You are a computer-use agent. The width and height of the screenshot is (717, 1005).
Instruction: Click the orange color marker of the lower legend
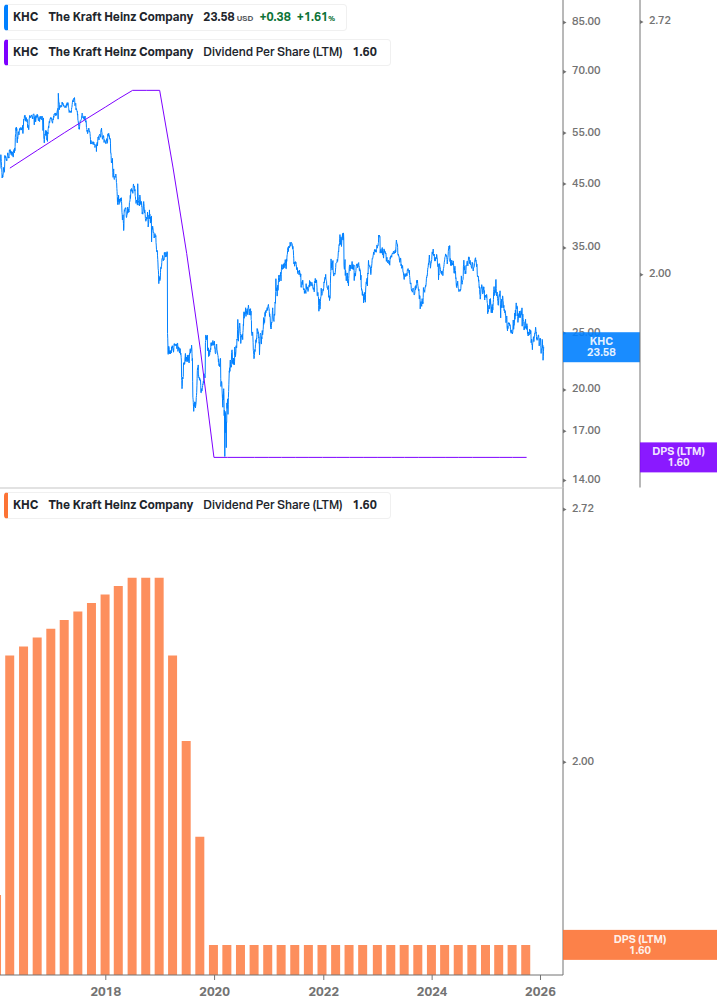pyautogui.click(x=6, y=505)
